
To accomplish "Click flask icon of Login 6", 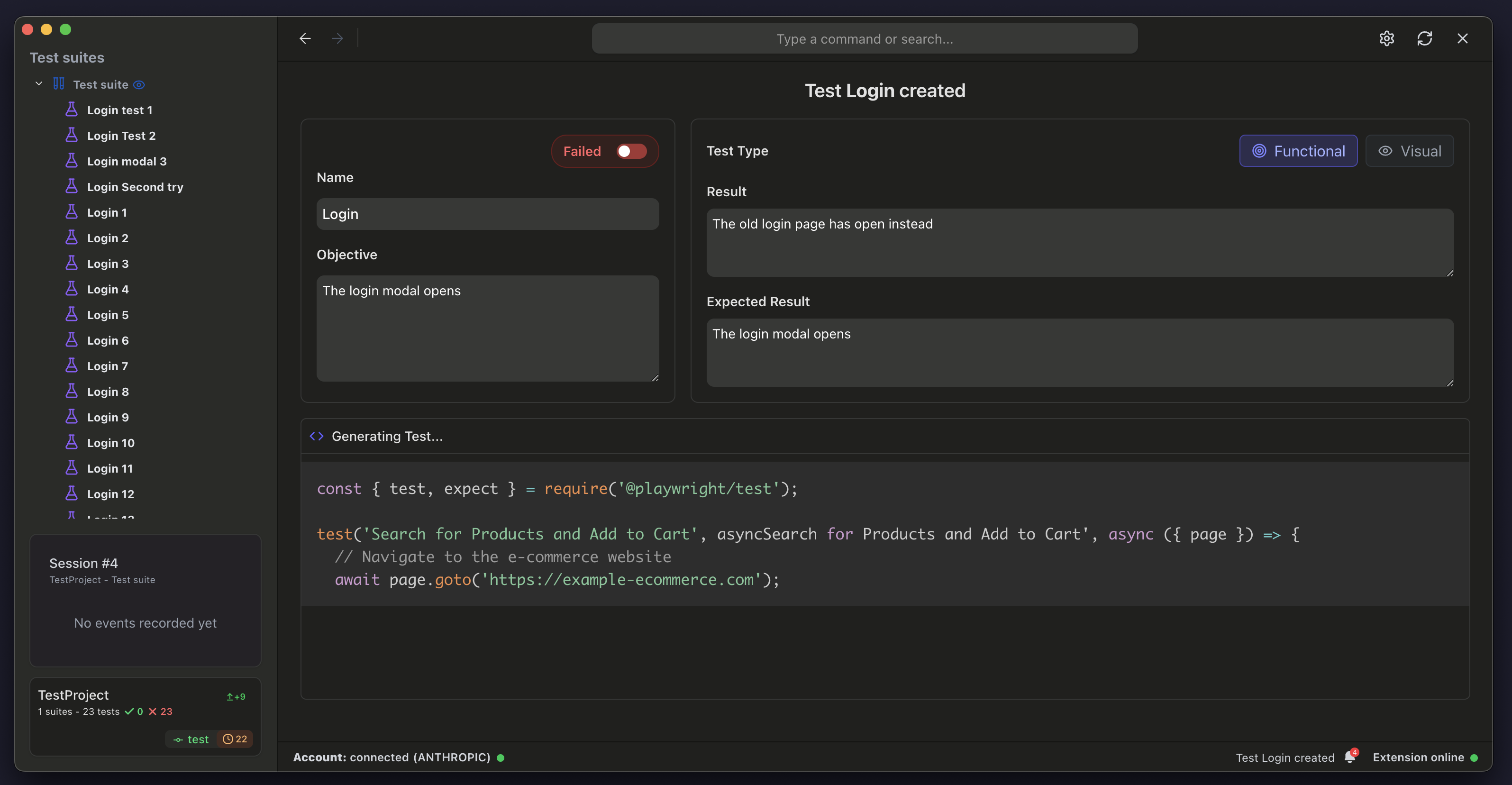I will click(72, 340).
